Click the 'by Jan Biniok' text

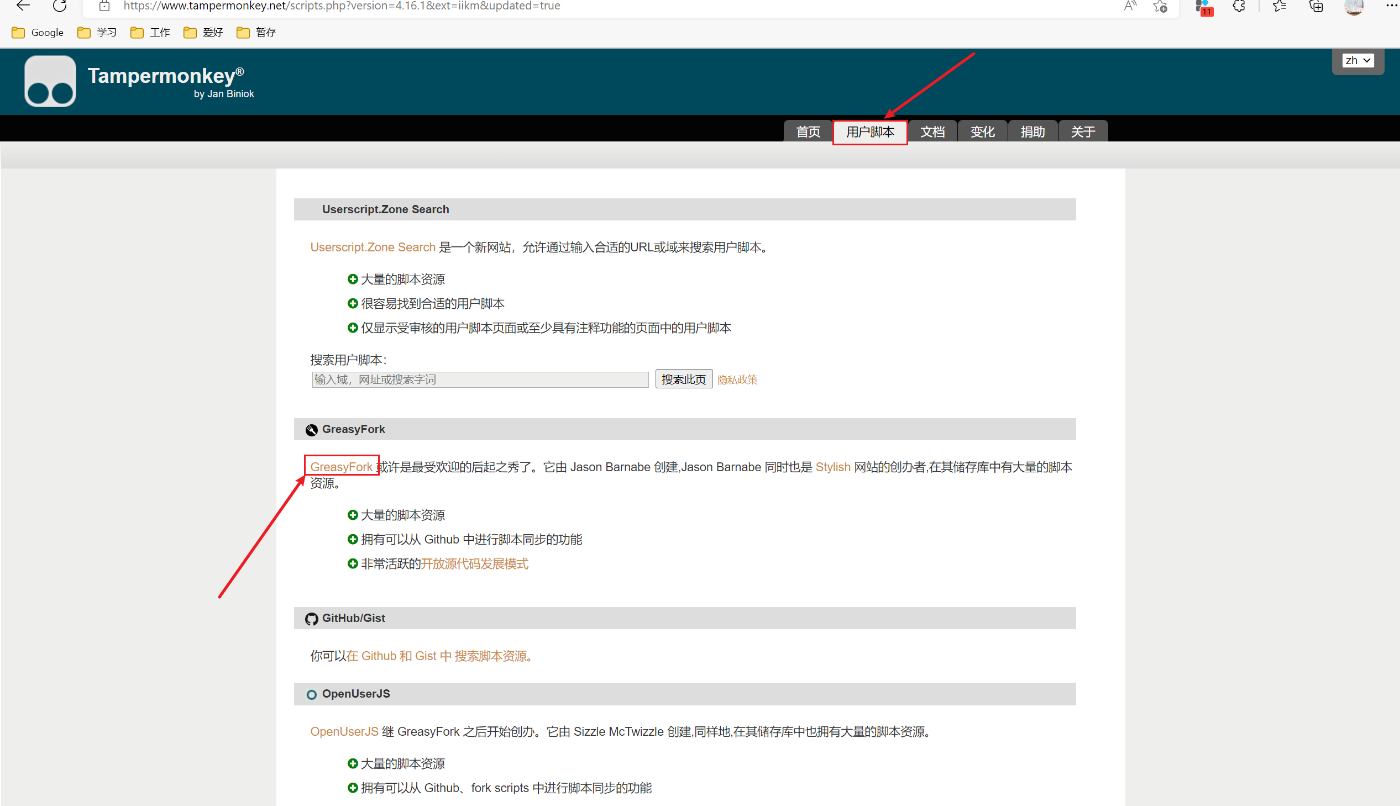point(224,94)
